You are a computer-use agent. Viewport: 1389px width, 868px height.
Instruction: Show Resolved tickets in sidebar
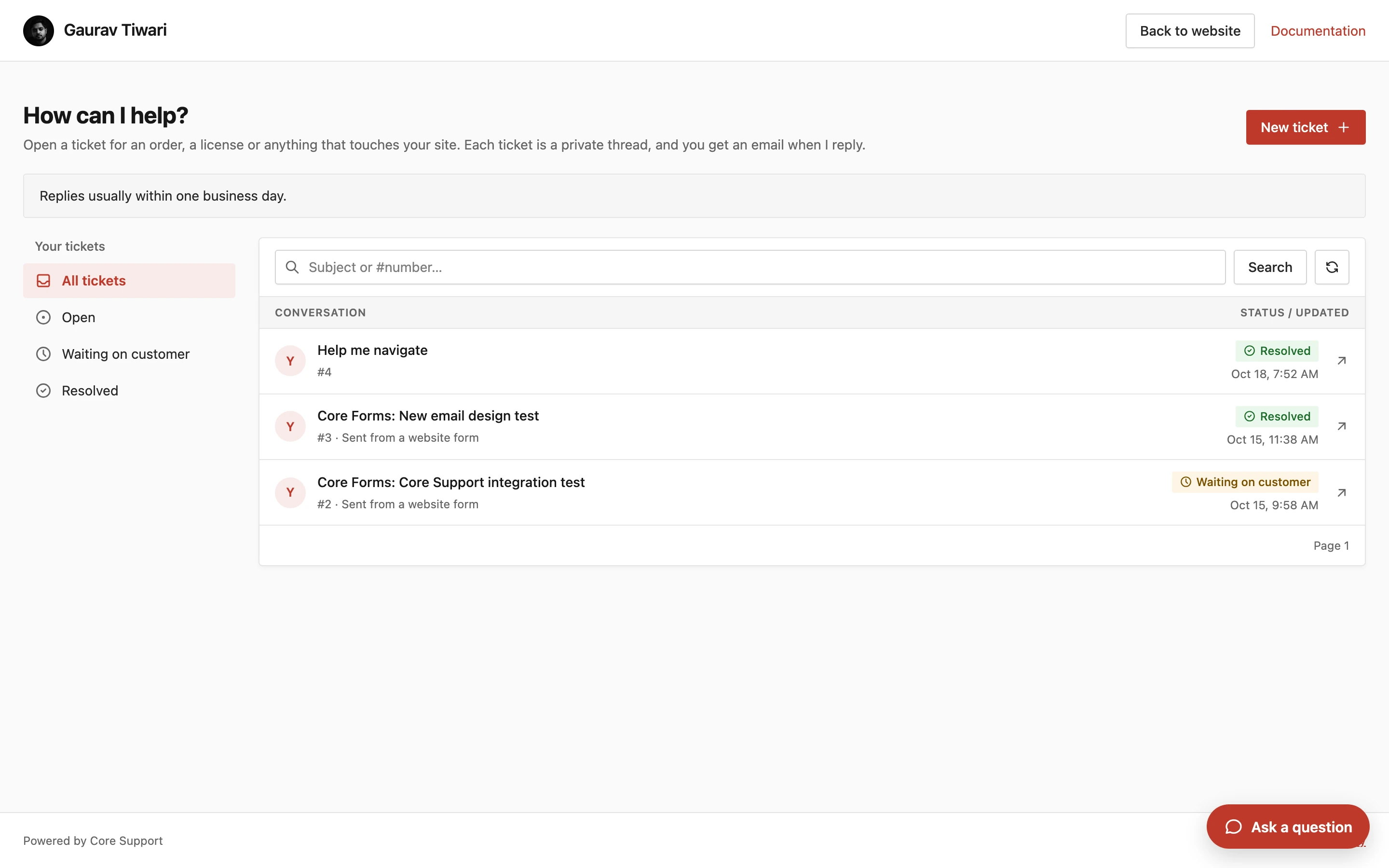coord(129,391)
